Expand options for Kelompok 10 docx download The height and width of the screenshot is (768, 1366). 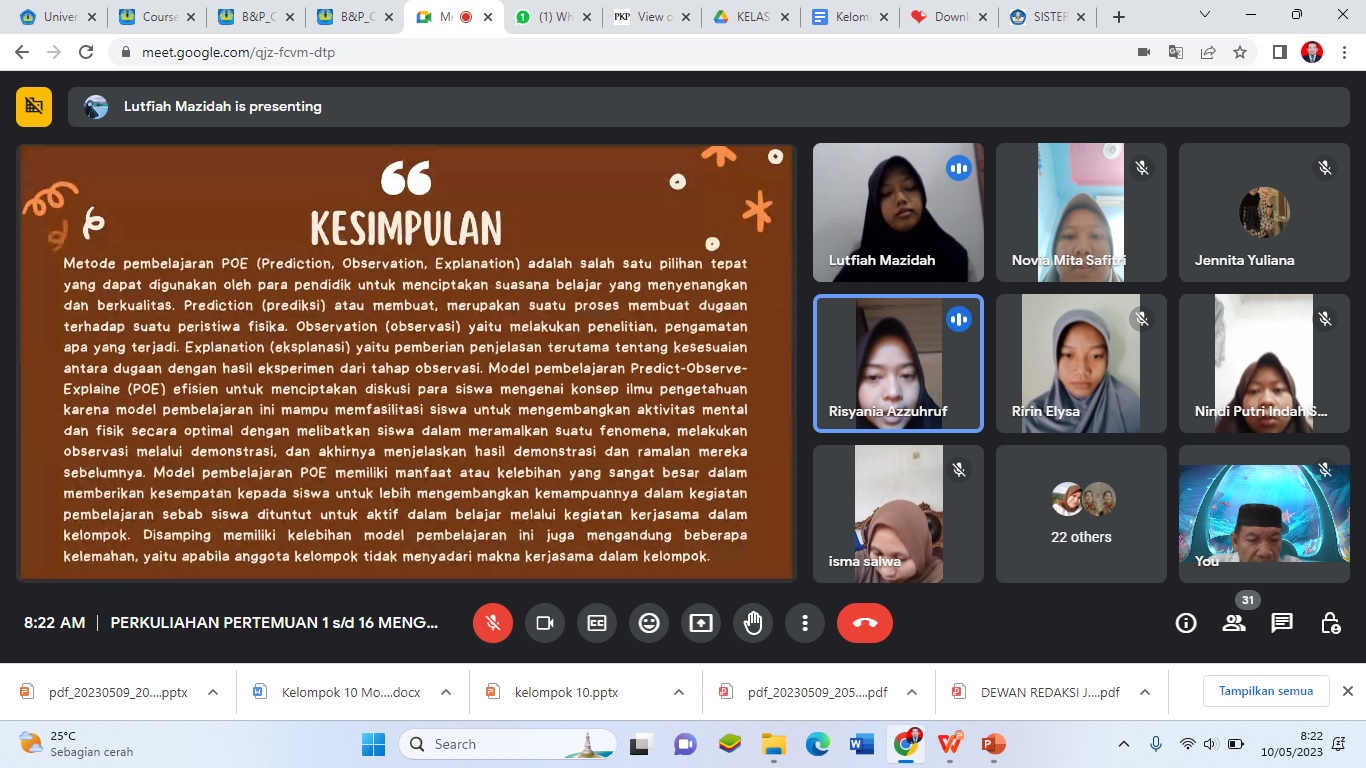coord(446,692)
